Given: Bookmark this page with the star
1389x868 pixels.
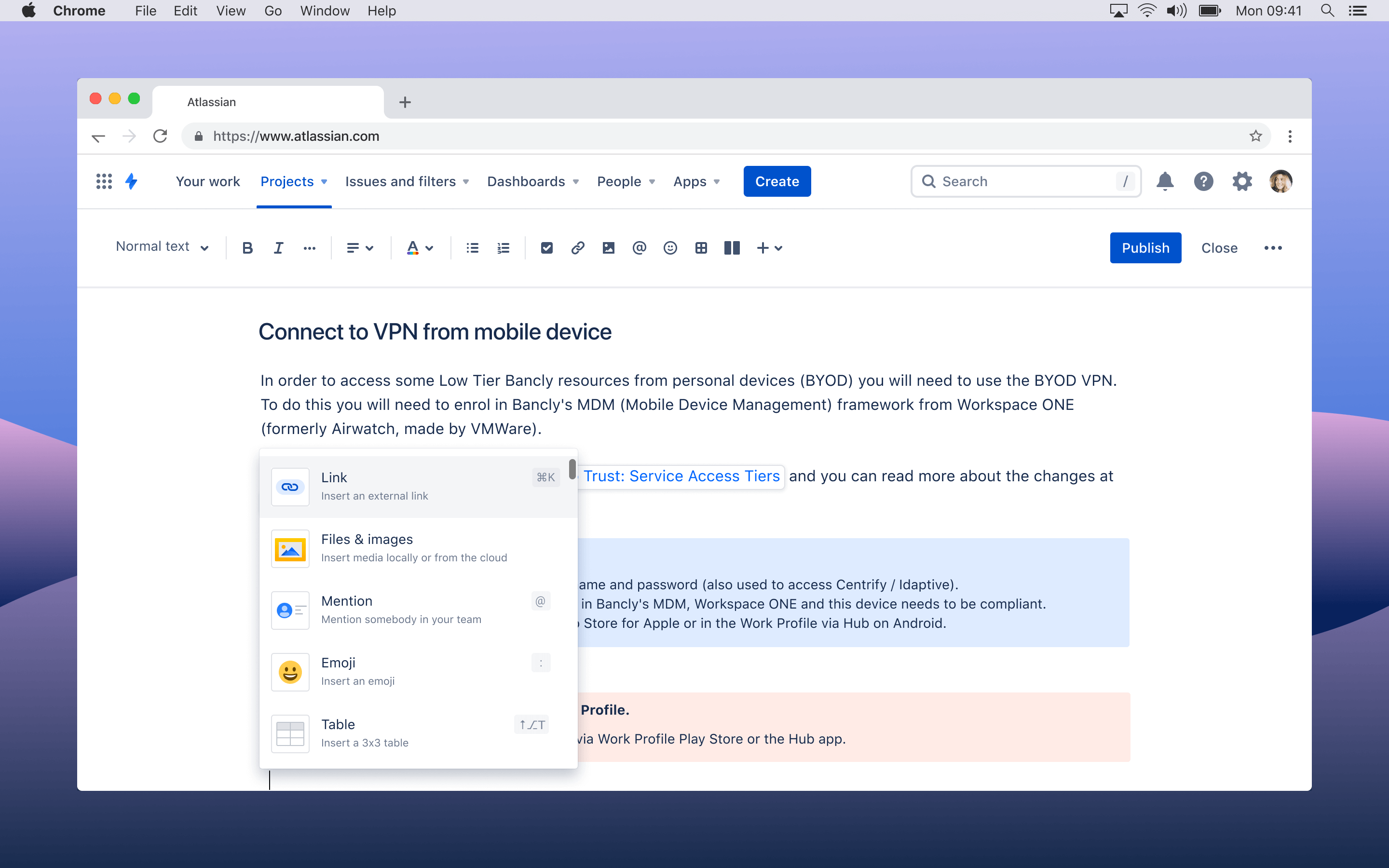Looking at the screenshot, I should (1256, 136).
